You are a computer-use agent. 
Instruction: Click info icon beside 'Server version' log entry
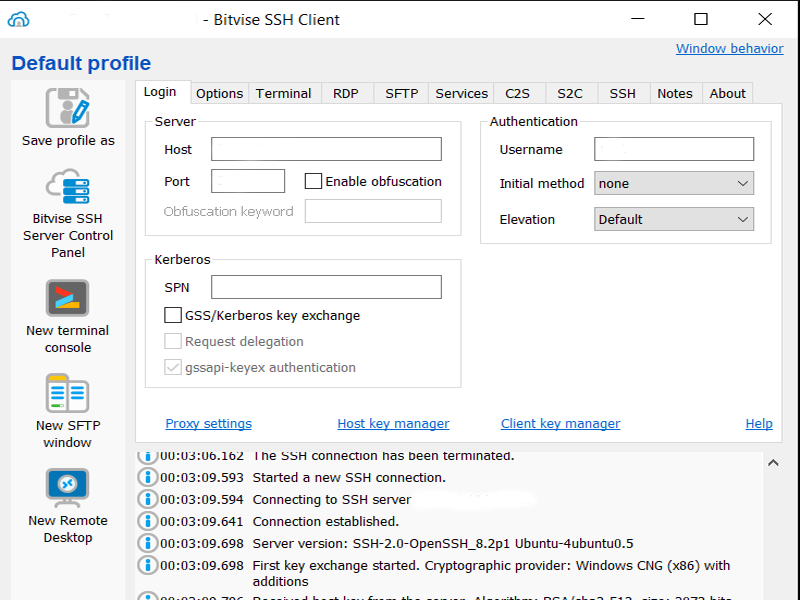(148, 543)
